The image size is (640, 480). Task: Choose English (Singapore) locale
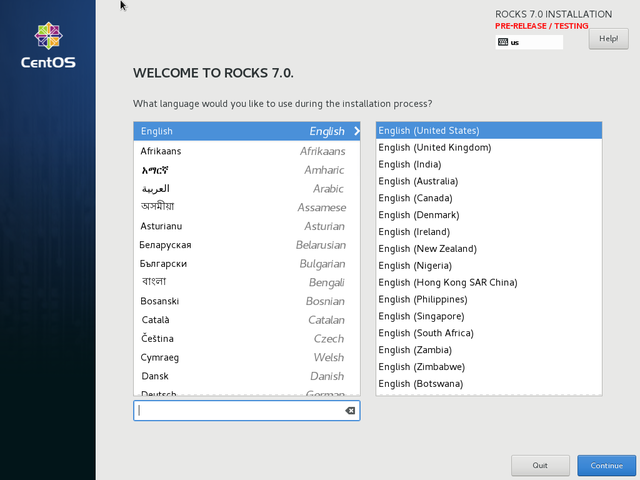coord(489,316)
